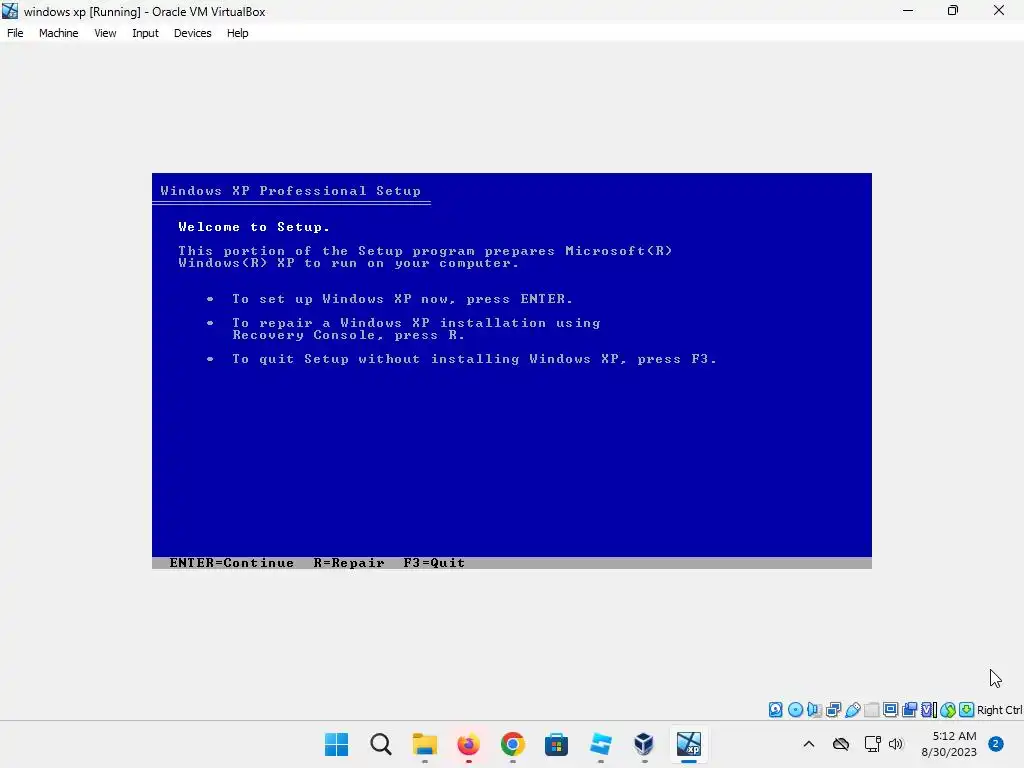
Task: Click 'This portion of the Setup program' text
Action: click(x=425, y=251)
